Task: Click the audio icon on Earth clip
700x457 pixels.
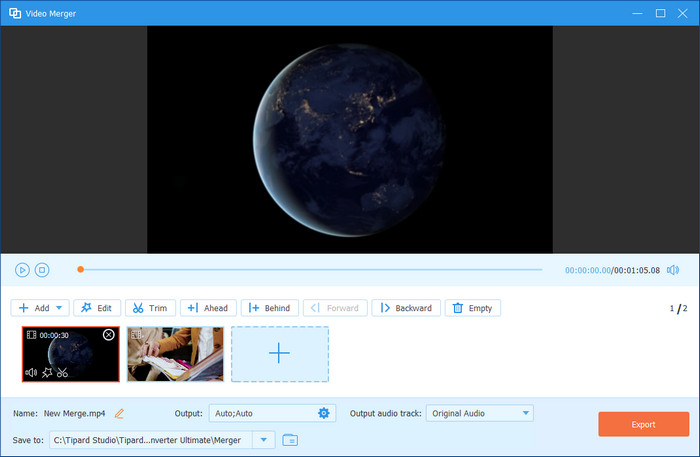Action: [31, 372]
